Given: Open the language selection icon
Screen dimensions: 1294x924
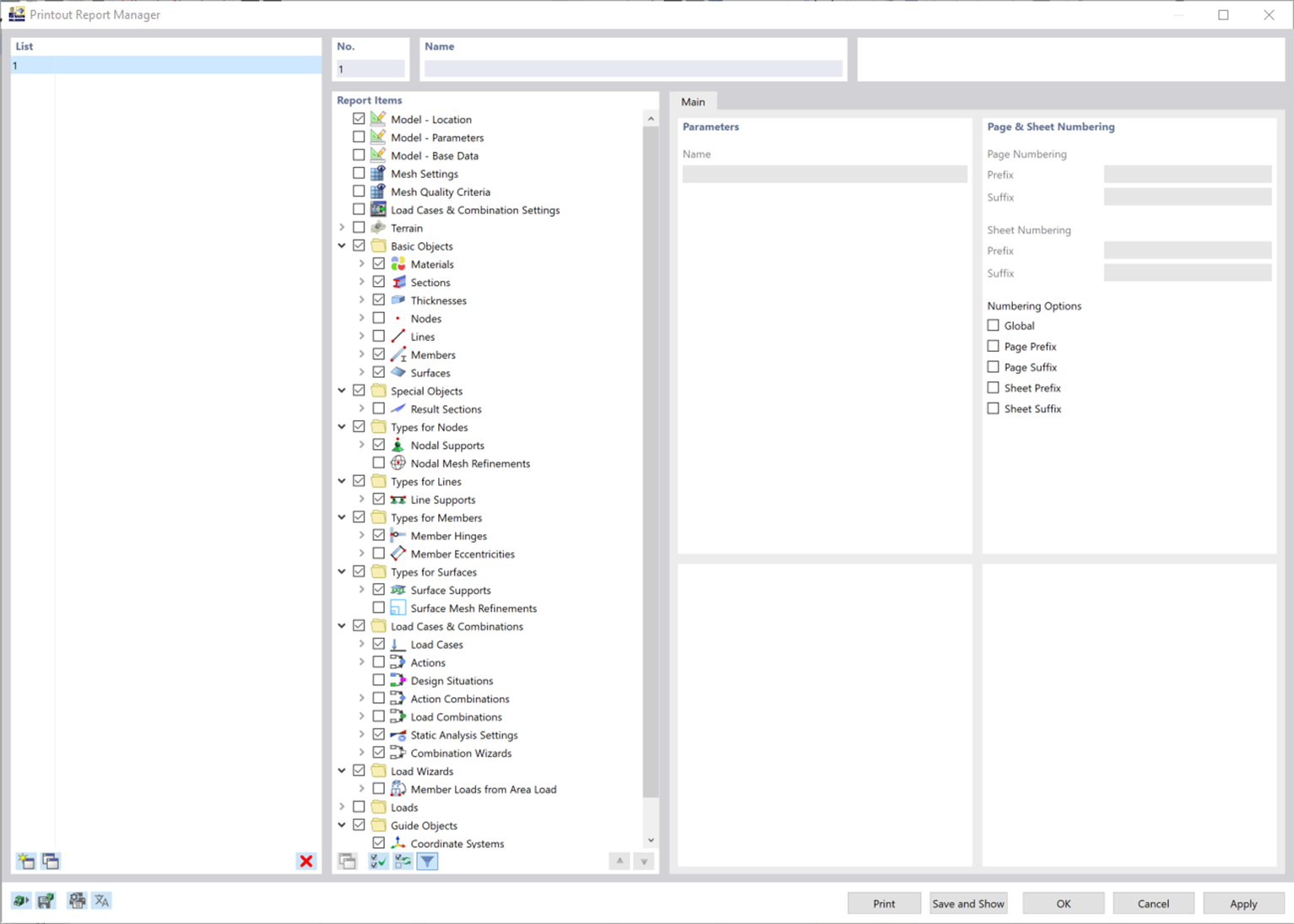Looking at the screenshot, I should (100, 900).
